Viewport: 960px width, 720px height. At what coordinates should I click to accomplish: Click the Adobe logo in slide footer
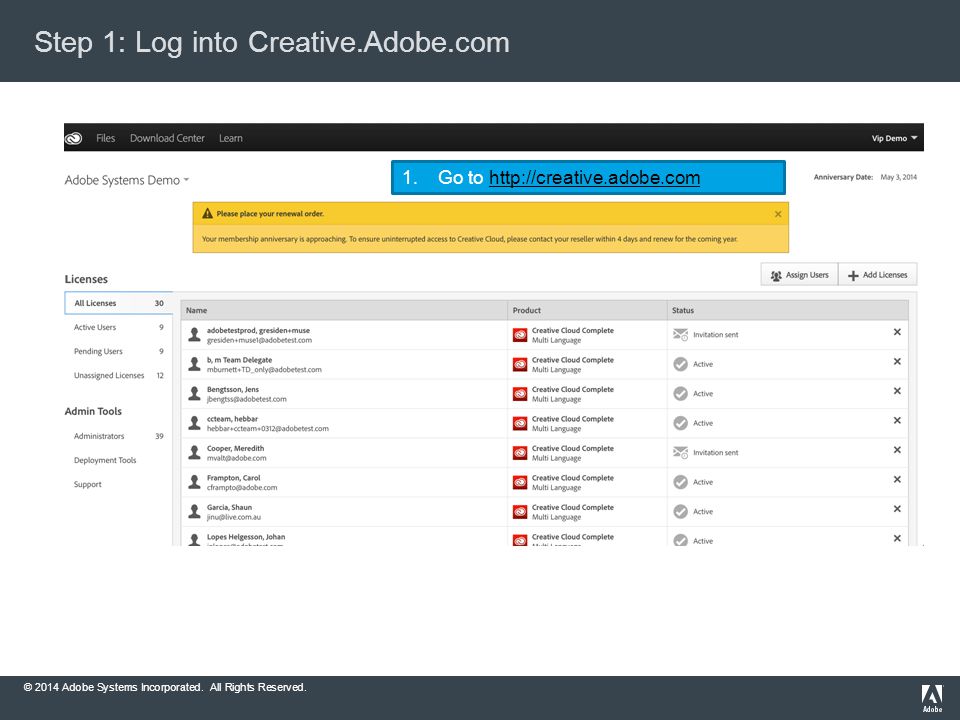[x=932, y=698]
